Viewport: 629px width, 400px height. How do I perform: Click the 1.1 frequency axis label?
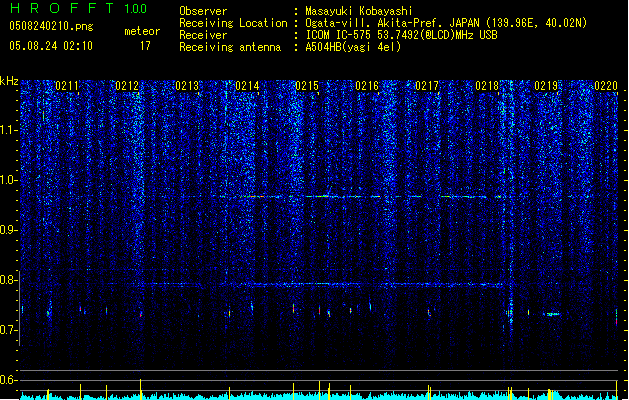pyautogui.click(x=9, y=130)
